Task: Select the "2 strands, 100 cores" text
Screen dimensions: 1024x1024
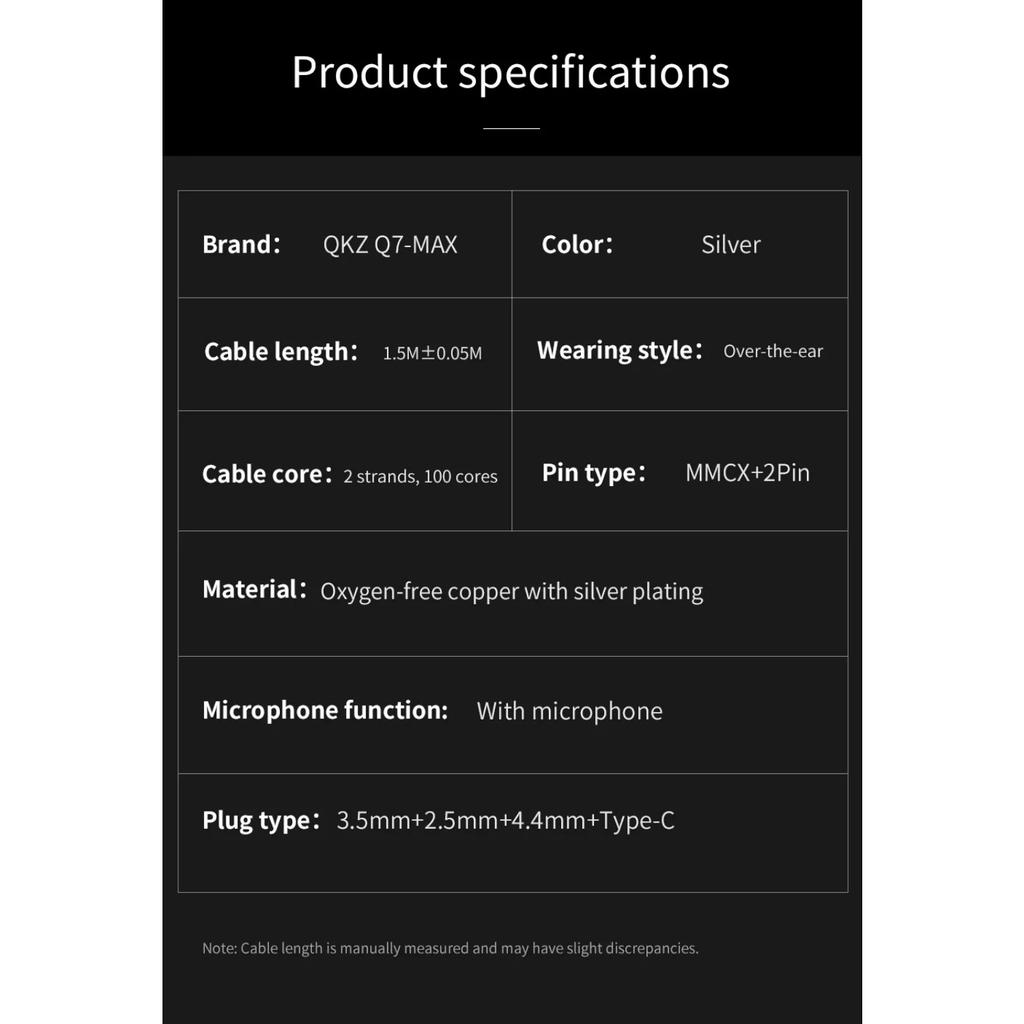Action: pos(420,476)
